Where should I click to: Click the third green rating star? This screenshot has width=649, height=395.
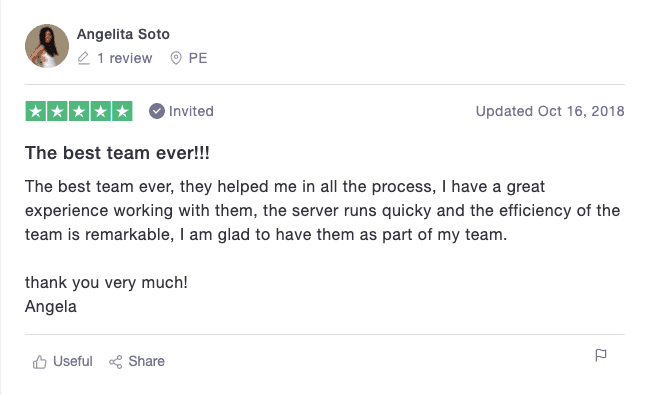tap(79, 111)
